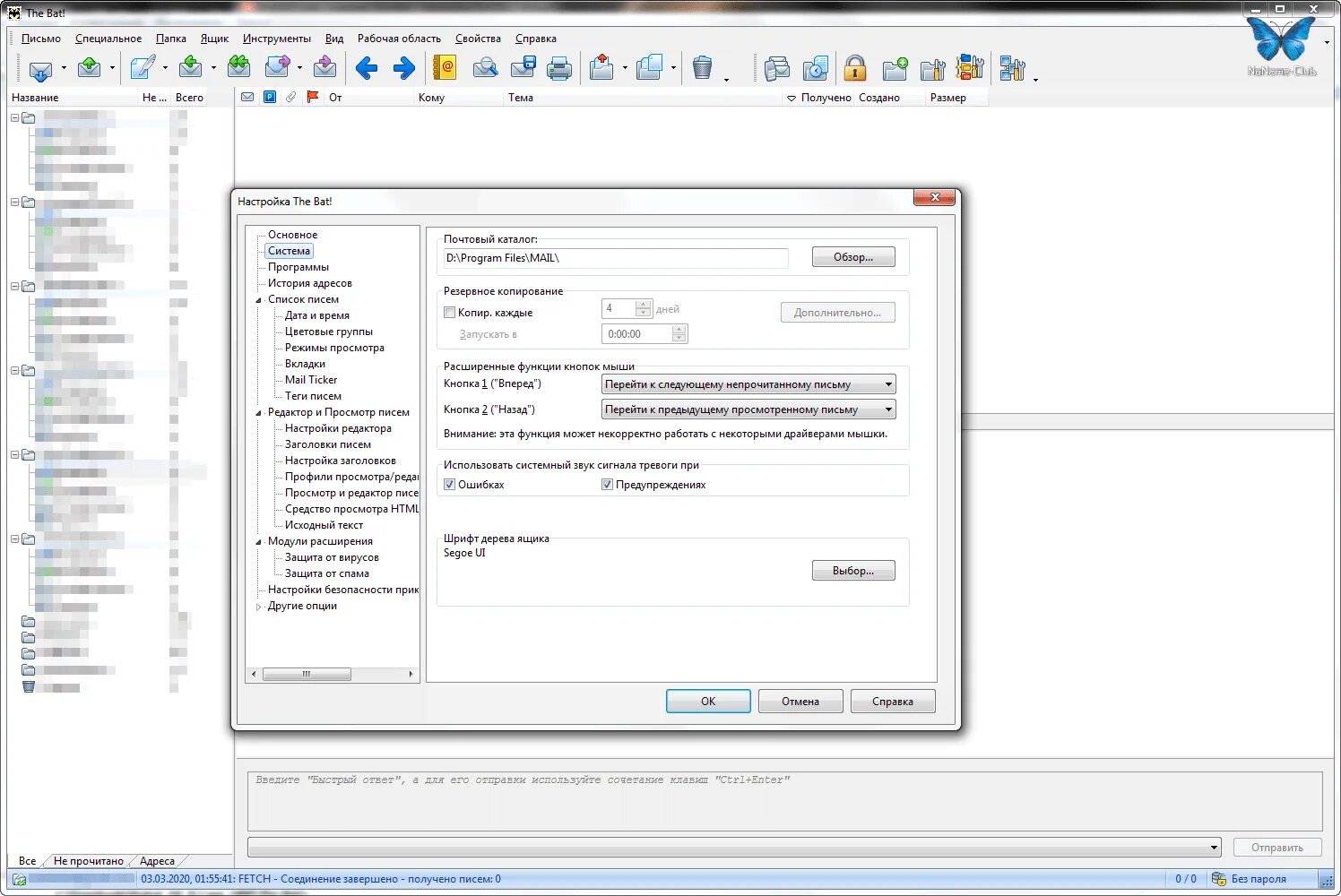Open the 'Специальное' menu
Screen dimensions: 1341x896
click(x=108, y=39)
